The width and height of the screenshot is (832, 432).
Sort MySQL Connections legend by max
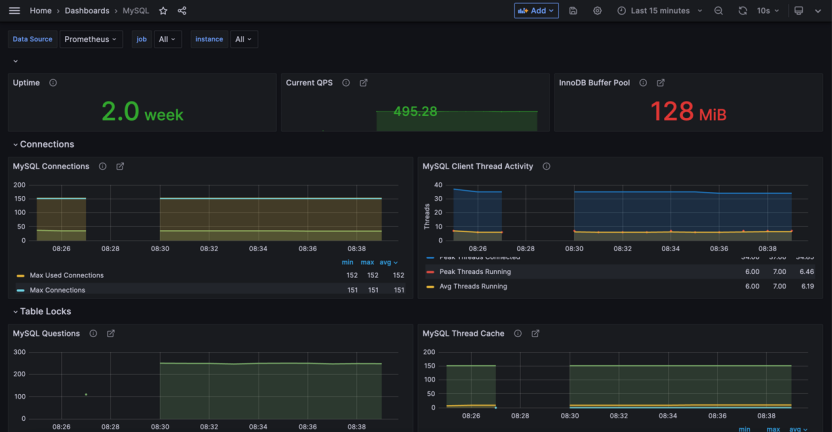(367, 262)
